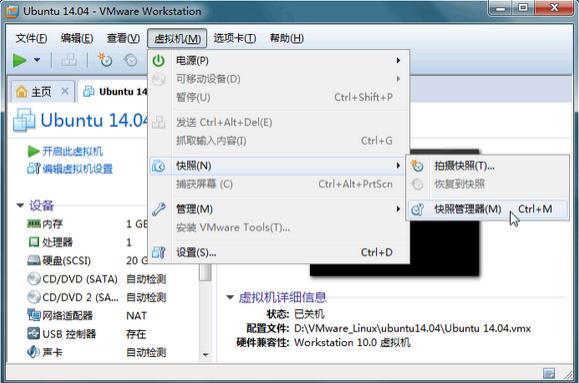Click the Ubuntu 14.04 virtual machine title icon

point(24,120)
